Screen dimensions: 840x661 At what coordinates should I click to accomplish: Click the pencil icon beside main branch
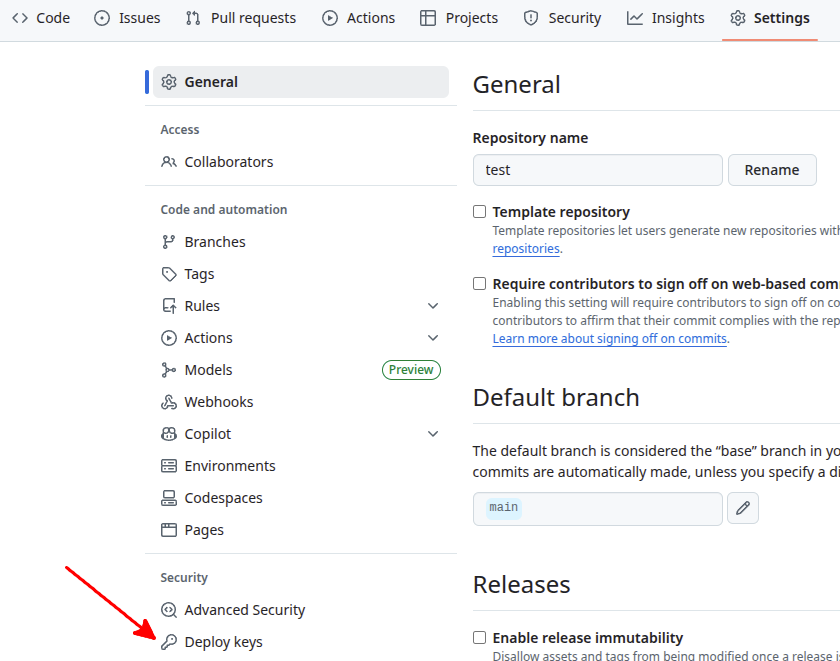point(743,508)
